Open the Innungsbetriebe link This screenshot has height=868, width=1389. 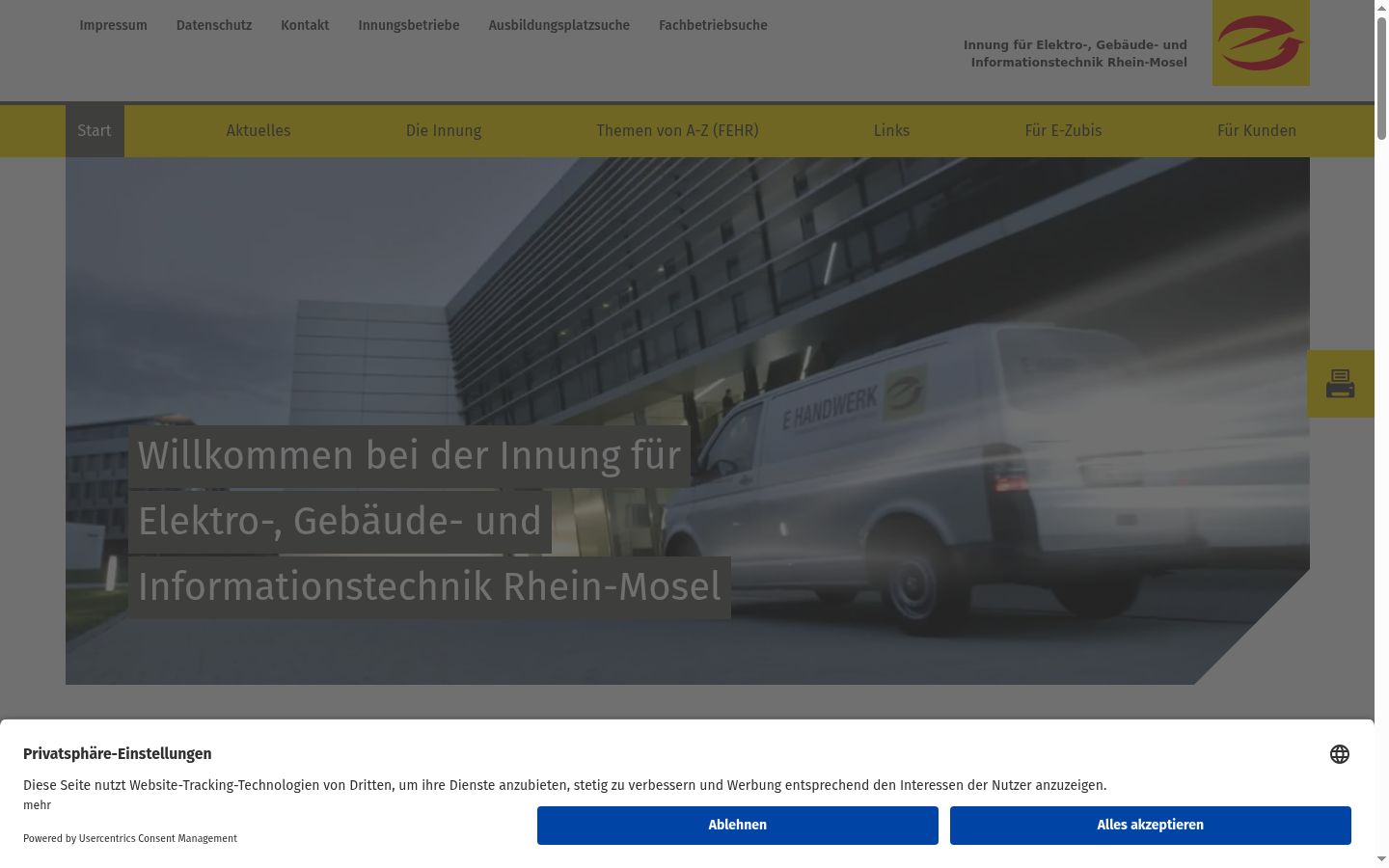[x=409, y=25]
